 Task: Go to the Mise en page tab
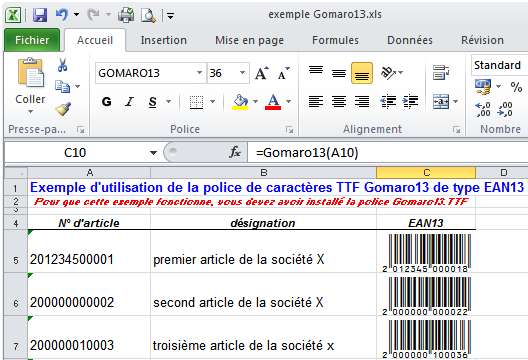point(250,40)
